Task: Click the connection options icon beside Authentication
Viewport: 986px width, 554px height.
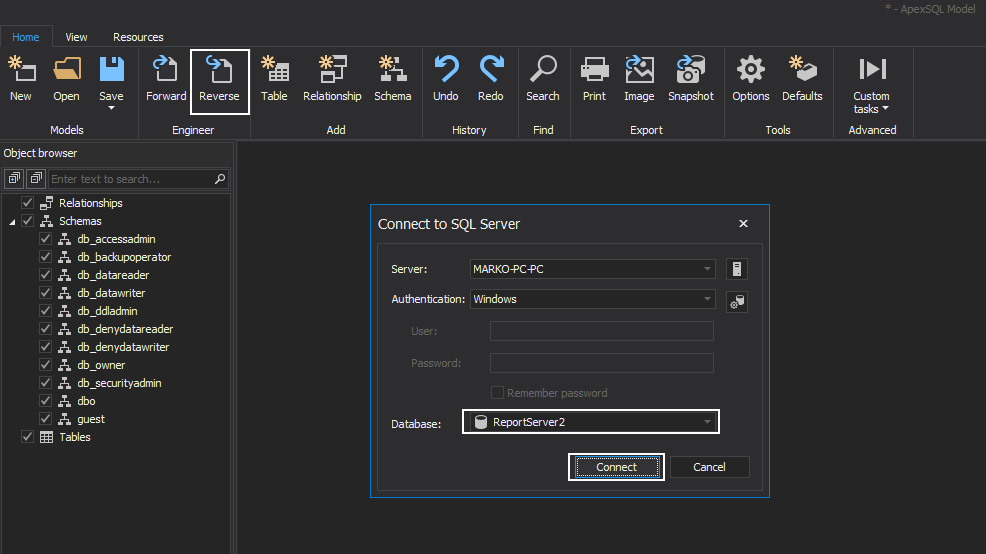Action: coord(736,302)
